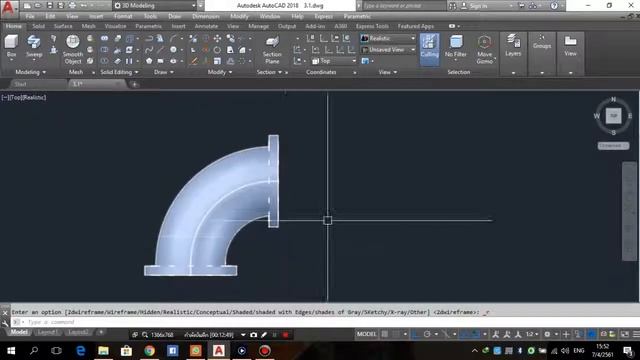Click the Polyline tool in Draw panel
Viewport: 640px width, 360px height.
tap(149, 38)
